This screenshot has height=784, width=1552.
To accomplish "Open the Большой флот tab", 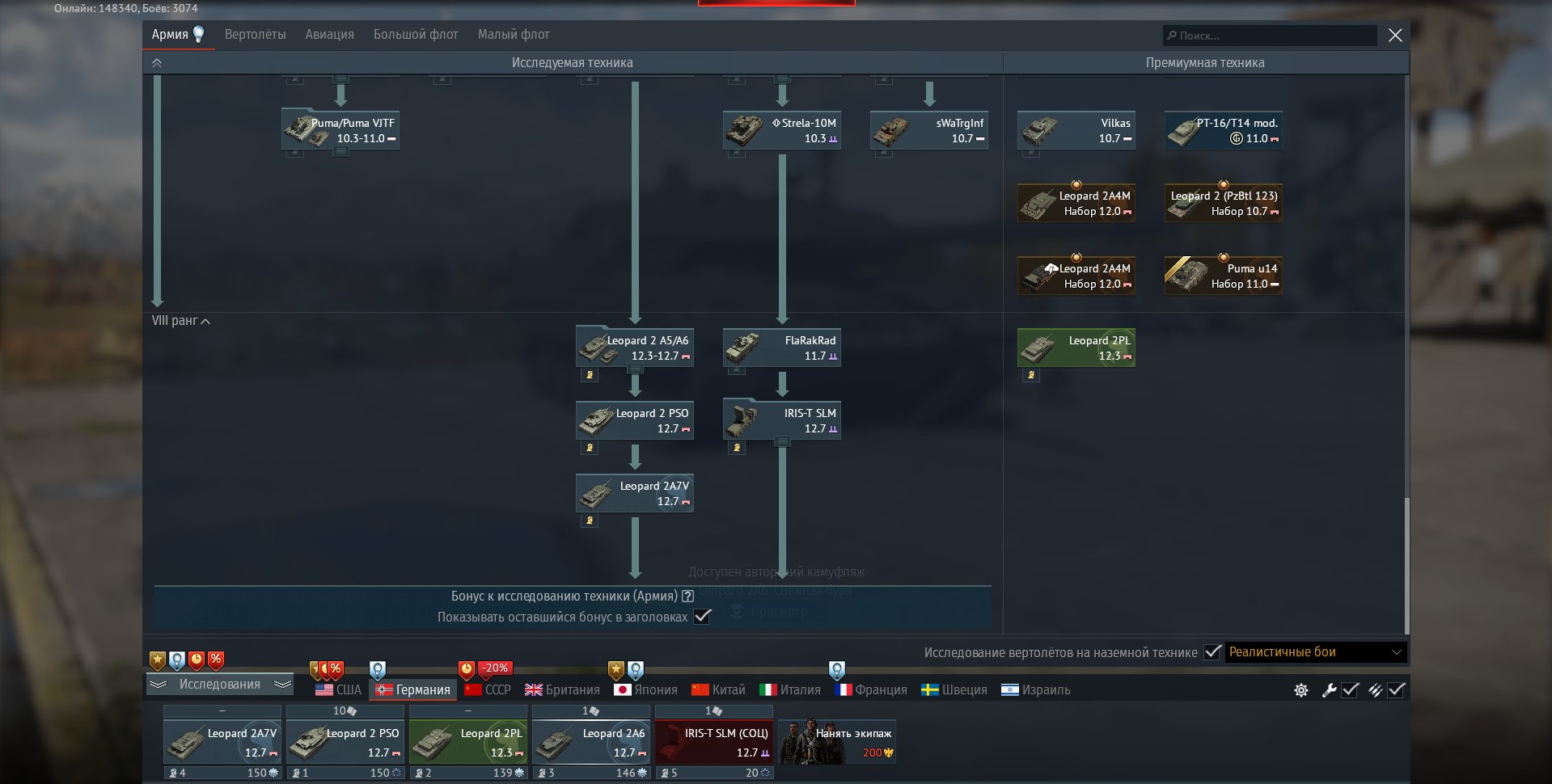I will [416, 35].
